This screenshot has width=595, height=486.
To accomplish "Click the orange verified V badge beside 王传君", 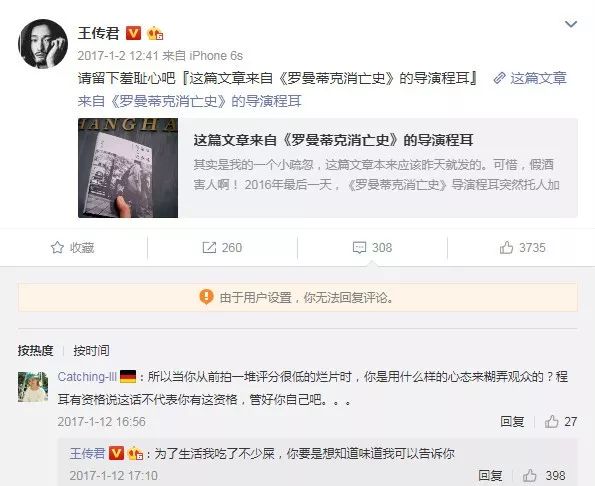I will [133, 33].
